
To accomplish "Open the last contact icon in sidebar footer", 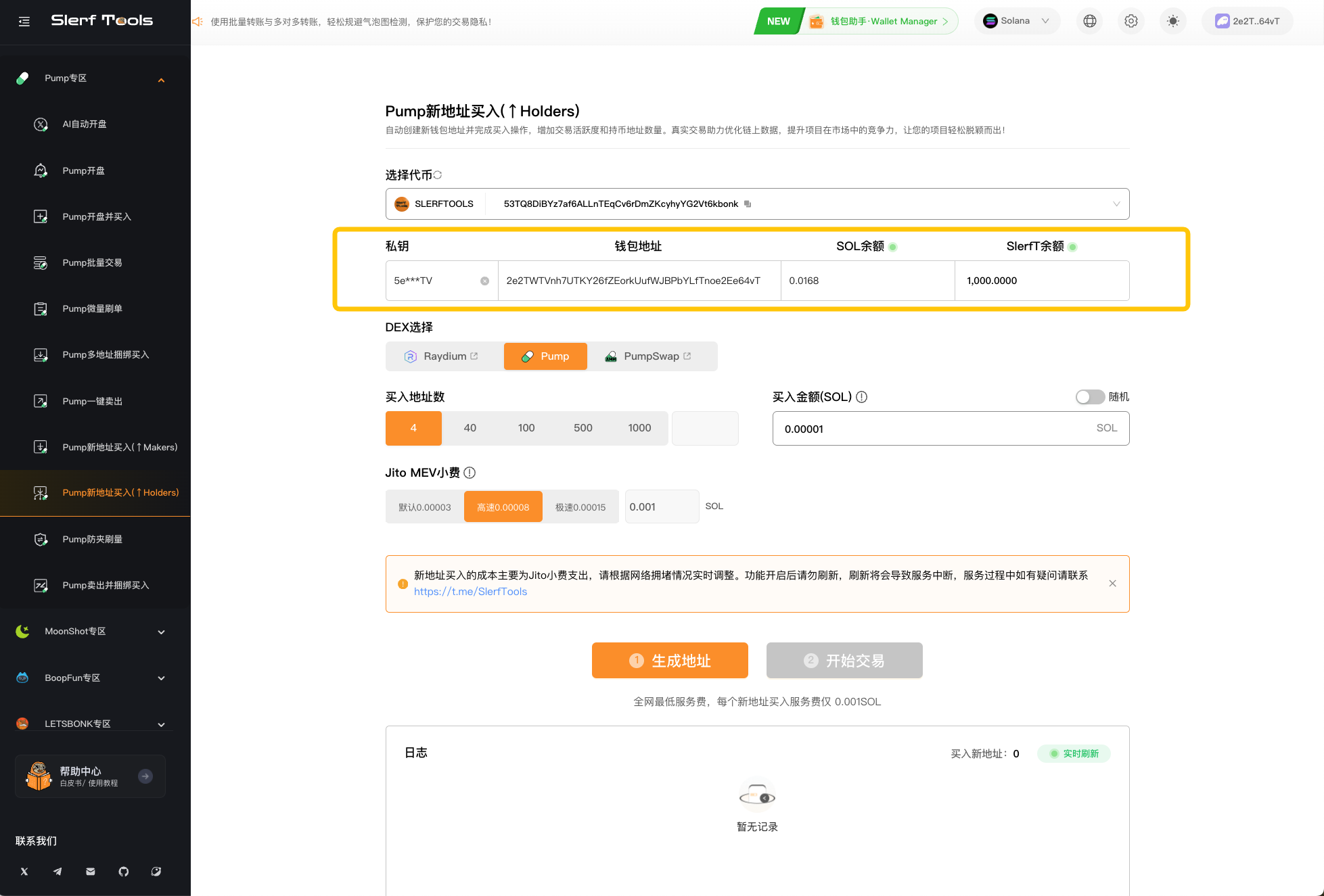I will point(156,872).
